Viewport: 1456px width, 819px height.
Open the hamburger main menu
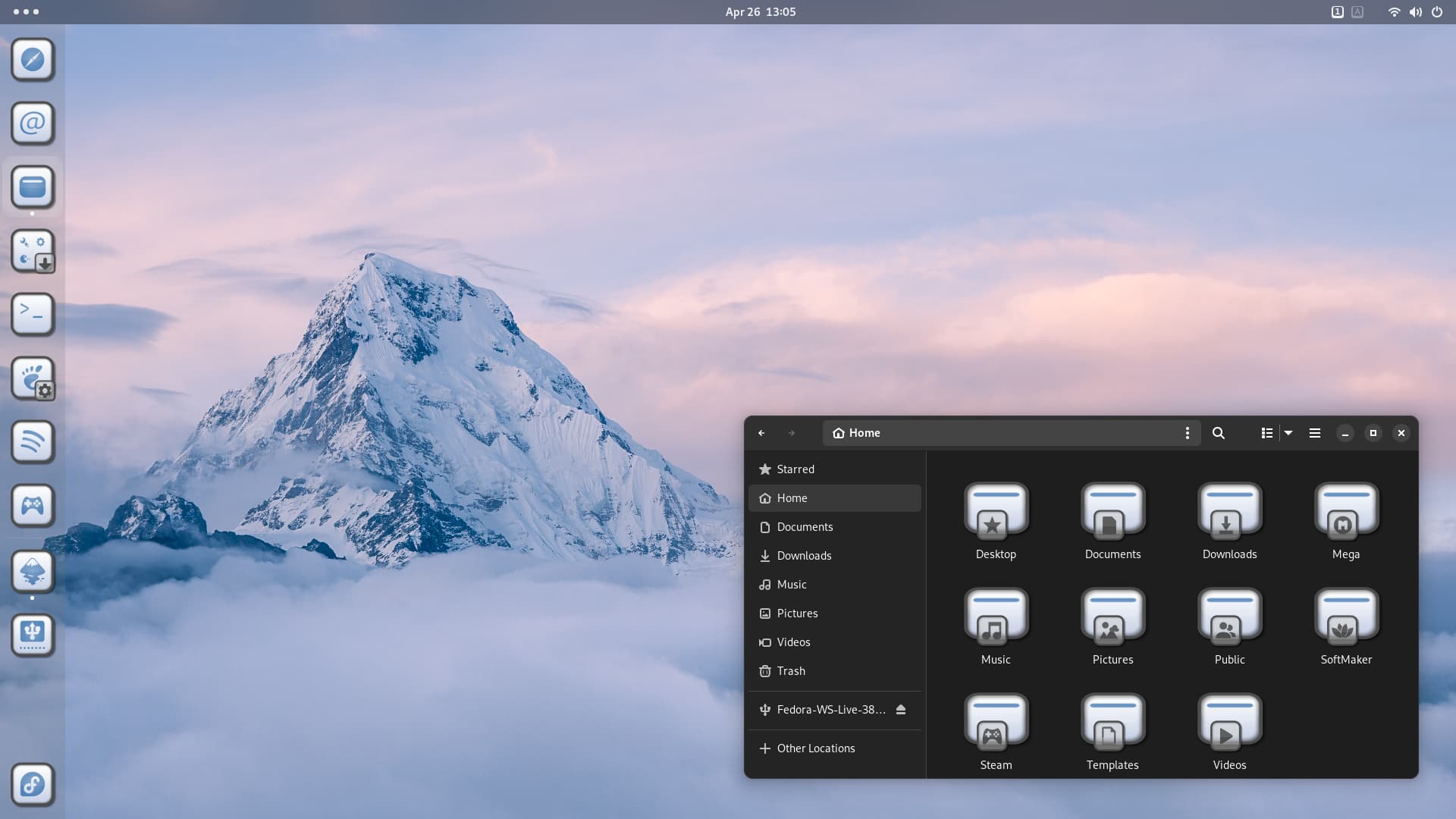click(1315, 433)
